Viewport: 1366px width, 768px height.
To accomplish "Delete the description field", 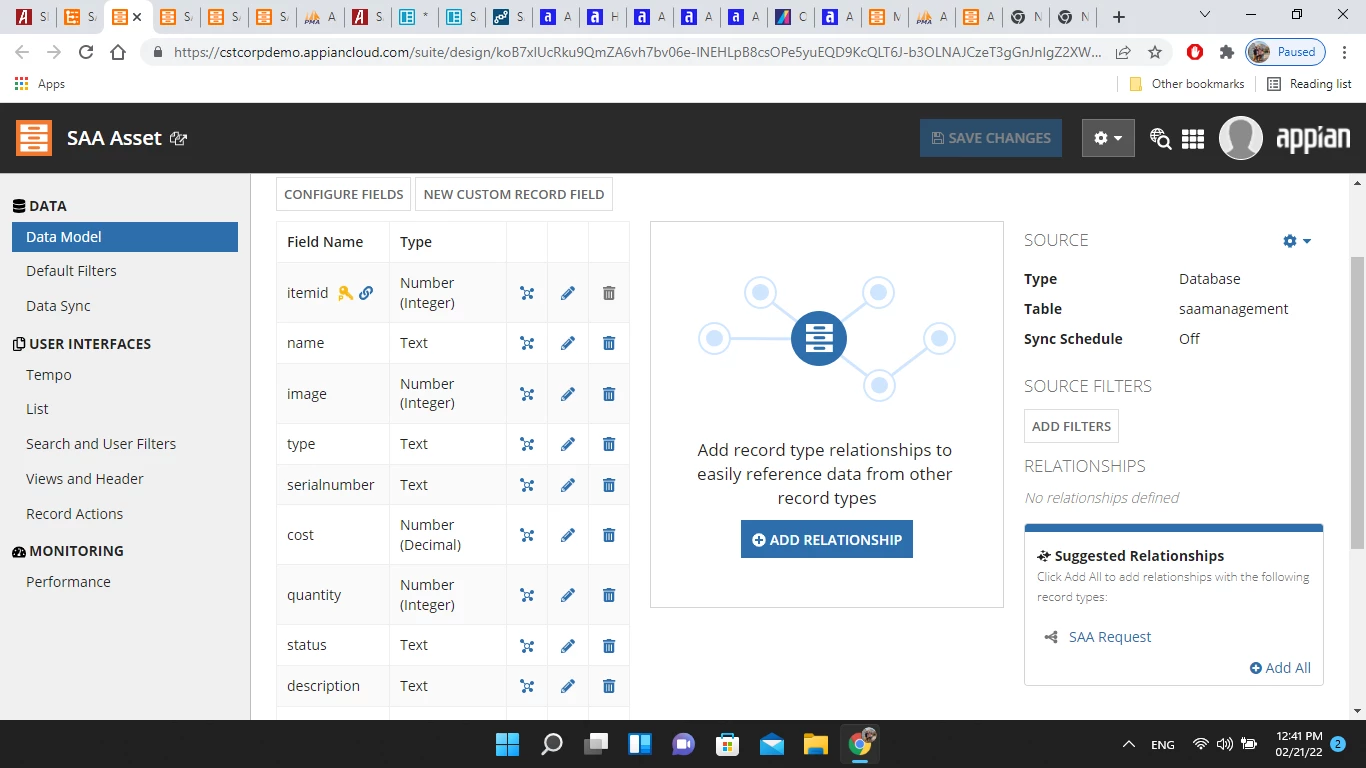I will tap(609, 686).
